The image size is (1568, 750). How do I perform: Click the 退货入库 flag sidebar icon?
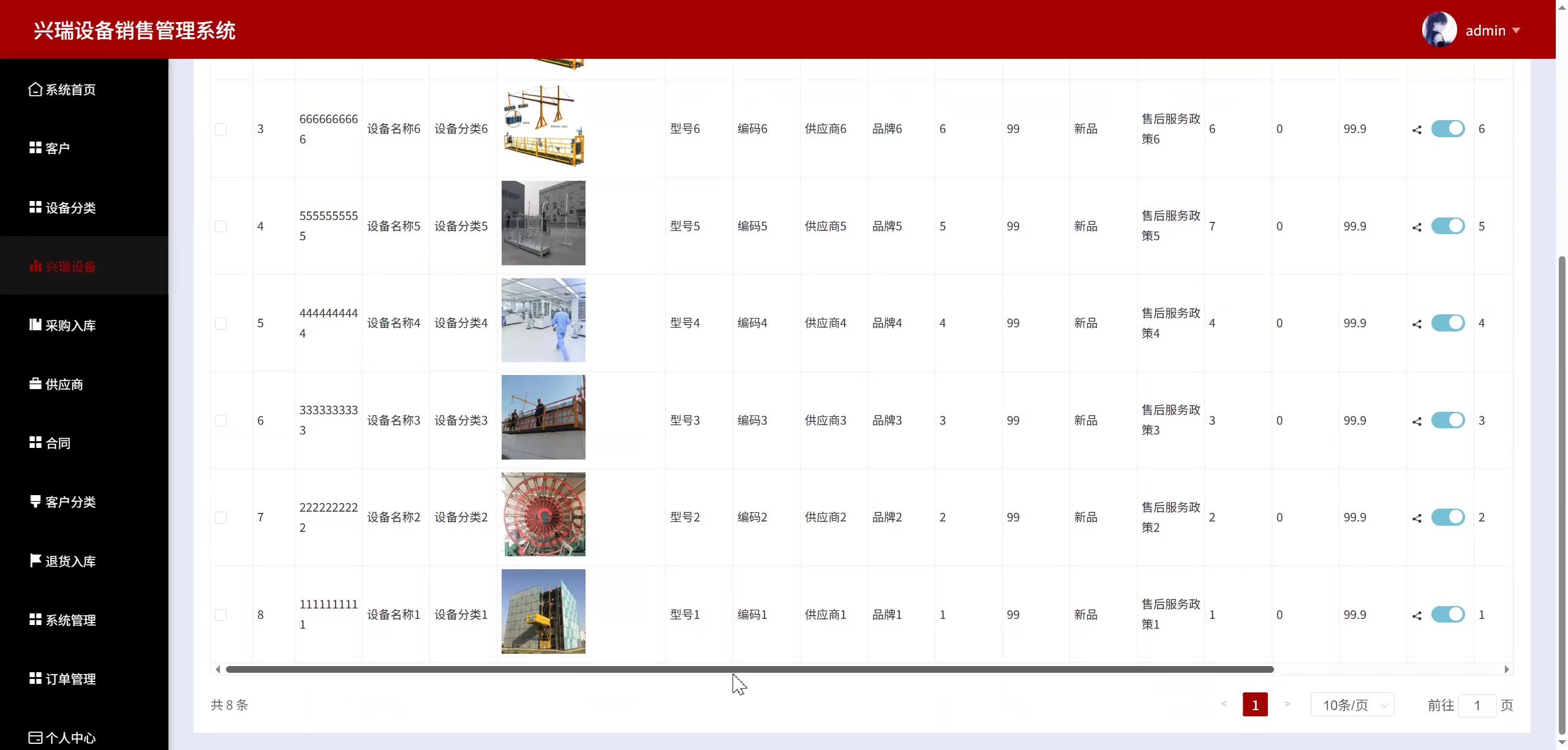pos(36,560)
